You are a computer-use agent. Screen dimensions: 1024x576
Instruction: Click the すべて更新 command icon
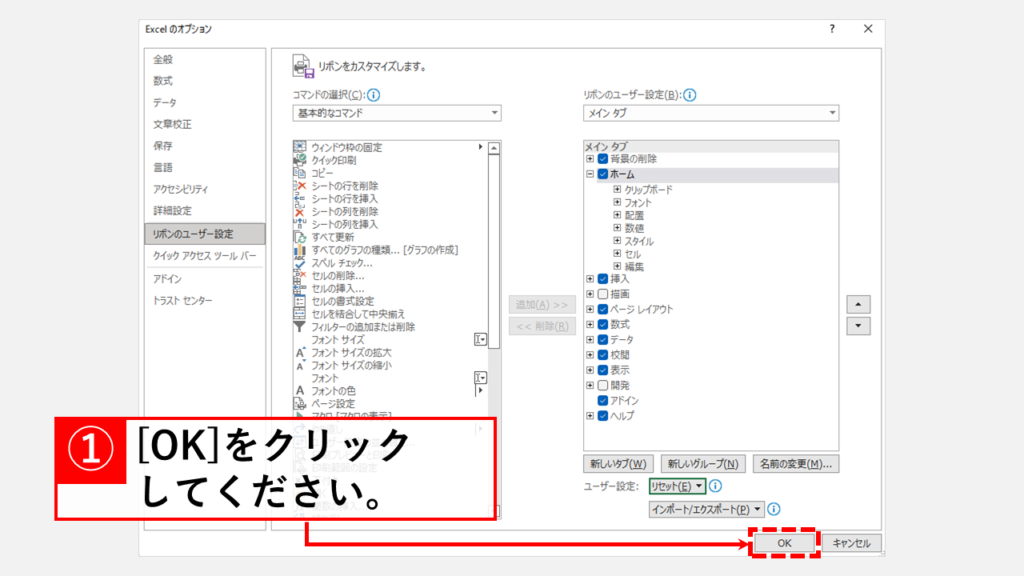coord(300,237)
